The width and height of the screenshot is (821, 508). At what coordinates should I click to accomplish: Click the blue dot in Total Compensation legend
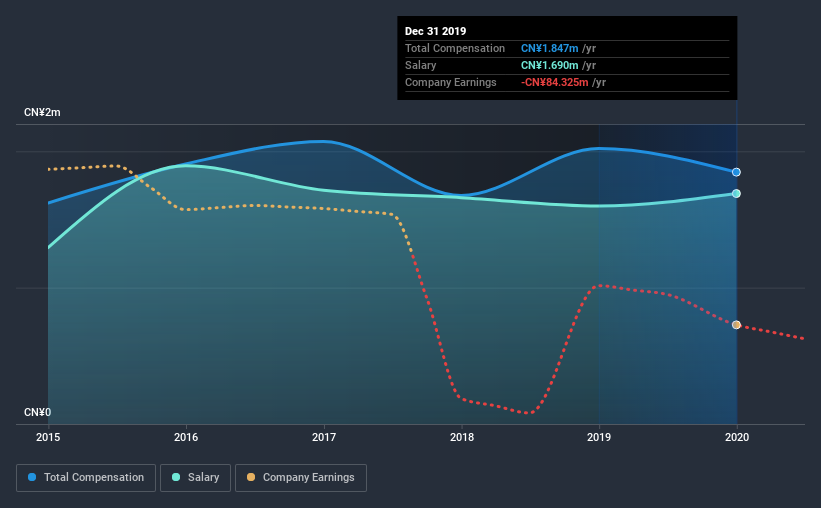click(32, 478)
